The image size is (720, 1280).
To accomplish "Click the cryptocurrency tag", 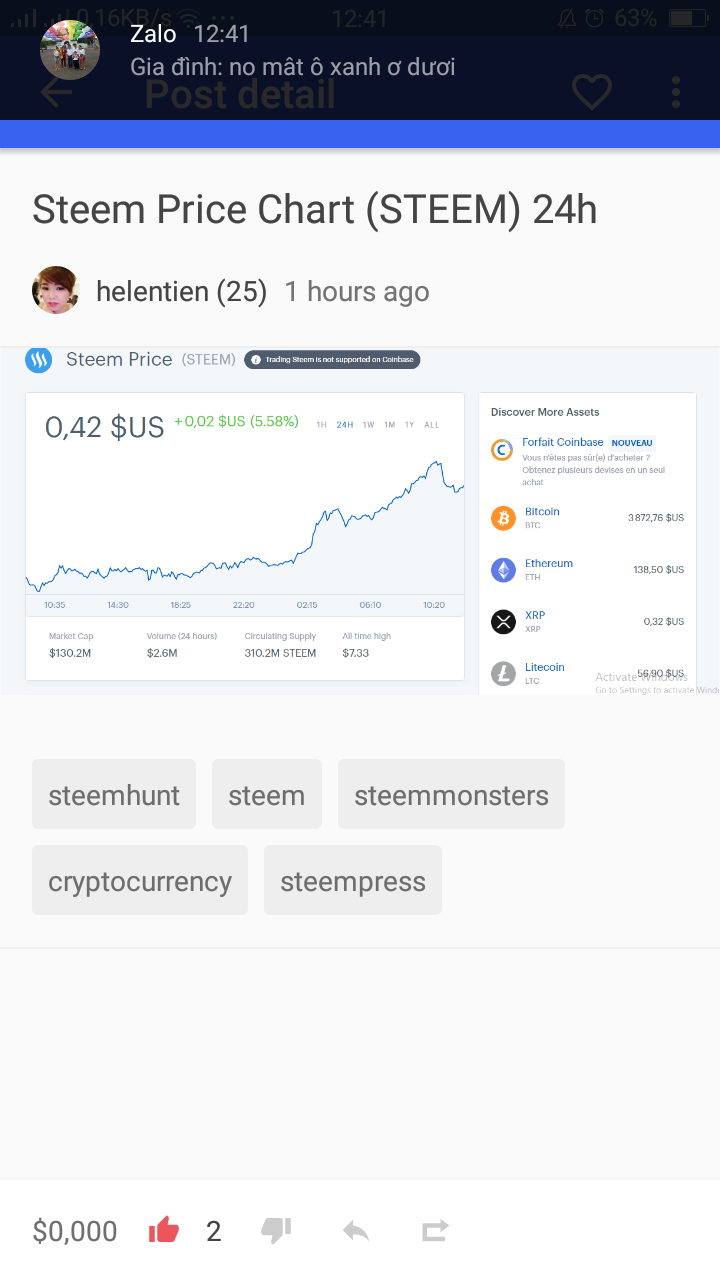I will (139, 879).
